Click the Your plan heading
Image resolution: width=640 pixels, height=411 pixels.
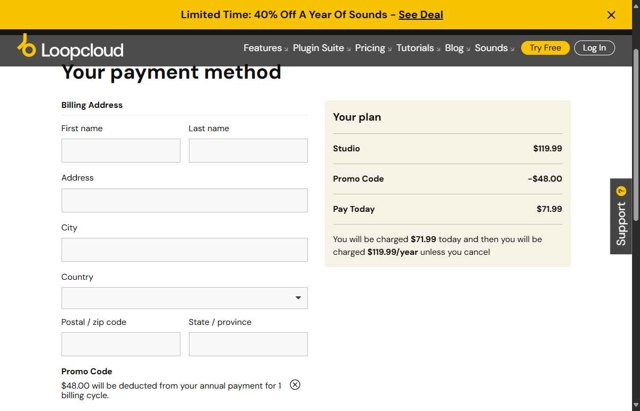pos(357,117)
